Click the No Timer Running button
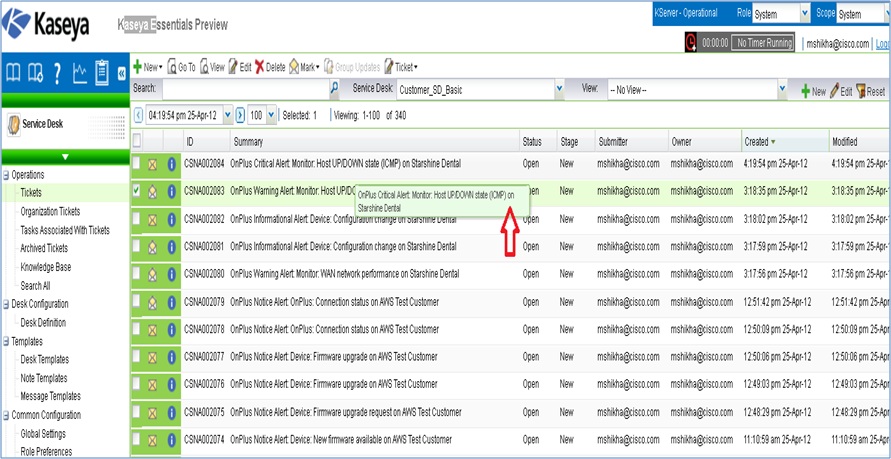Image resolution: width=891 pixels, height=459 pixels. 762,43
